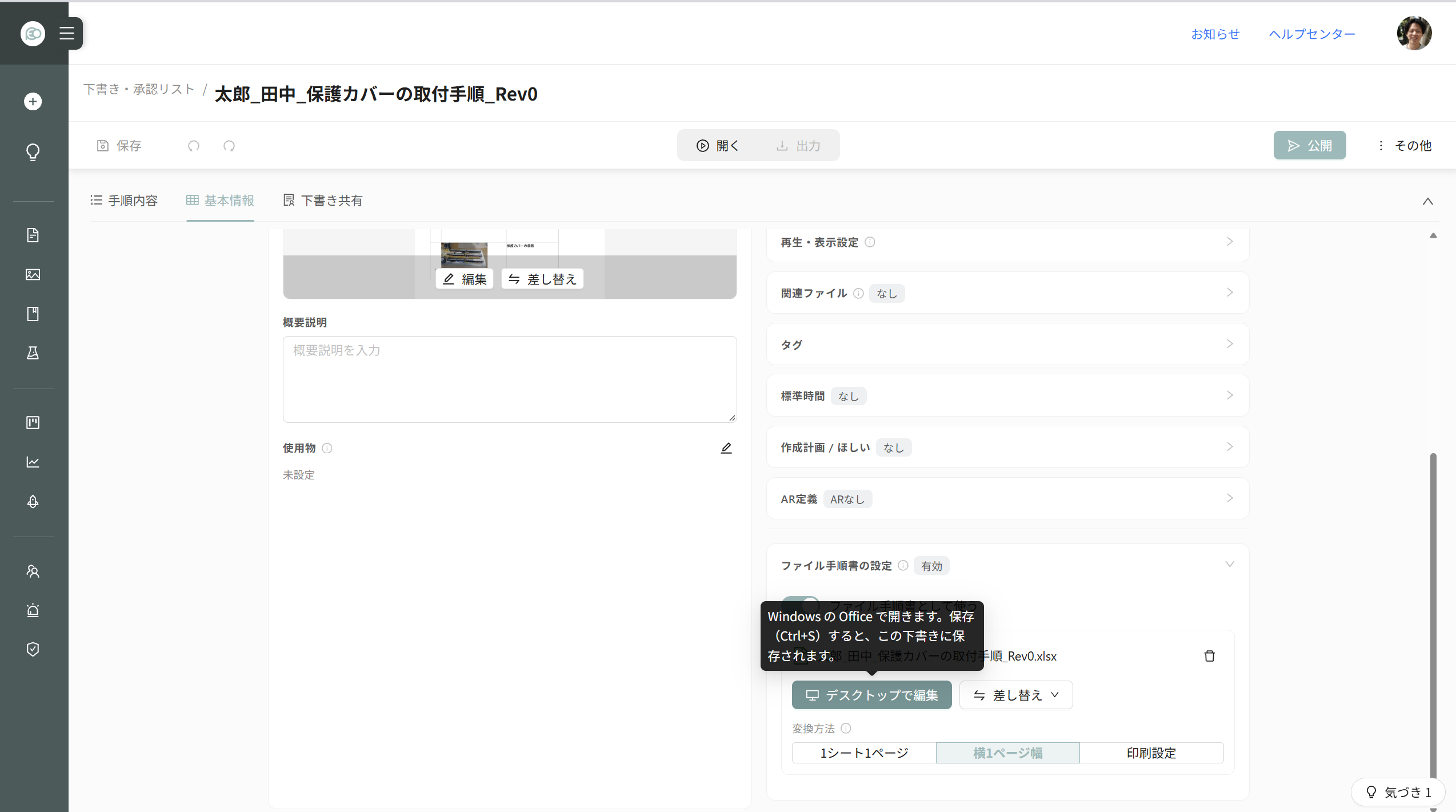
Task: Open the flask icon in sidebar
Action: [x=33, y=353]
